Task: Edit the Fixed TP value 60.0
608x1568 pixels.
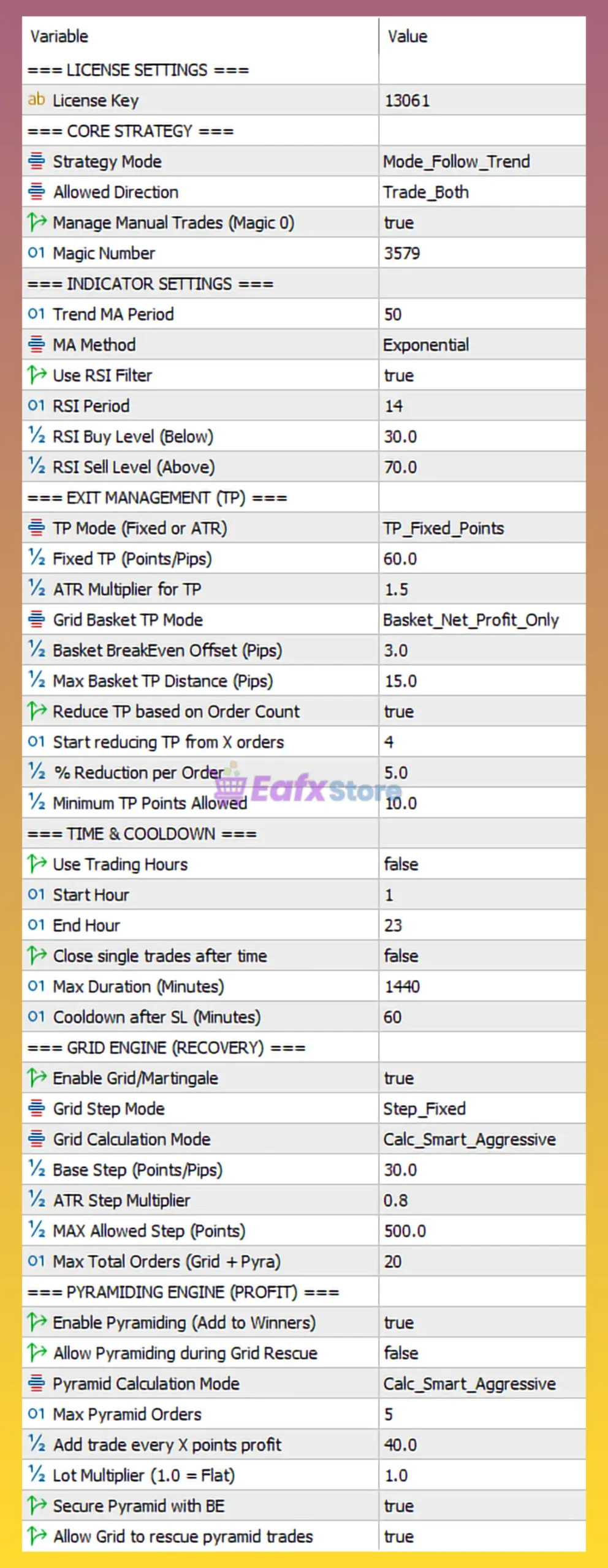Action: [400, 559]
